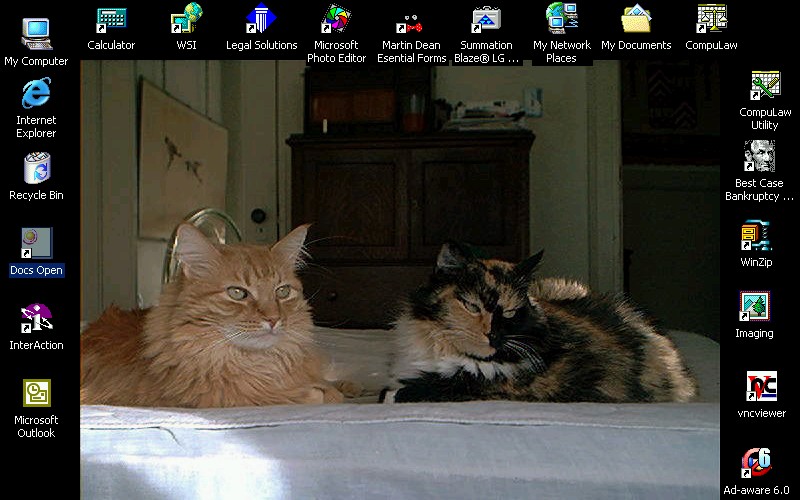Screen dimensions: 800x500
Task: Click the "vncviewer" label text
Action: [762, 413]
